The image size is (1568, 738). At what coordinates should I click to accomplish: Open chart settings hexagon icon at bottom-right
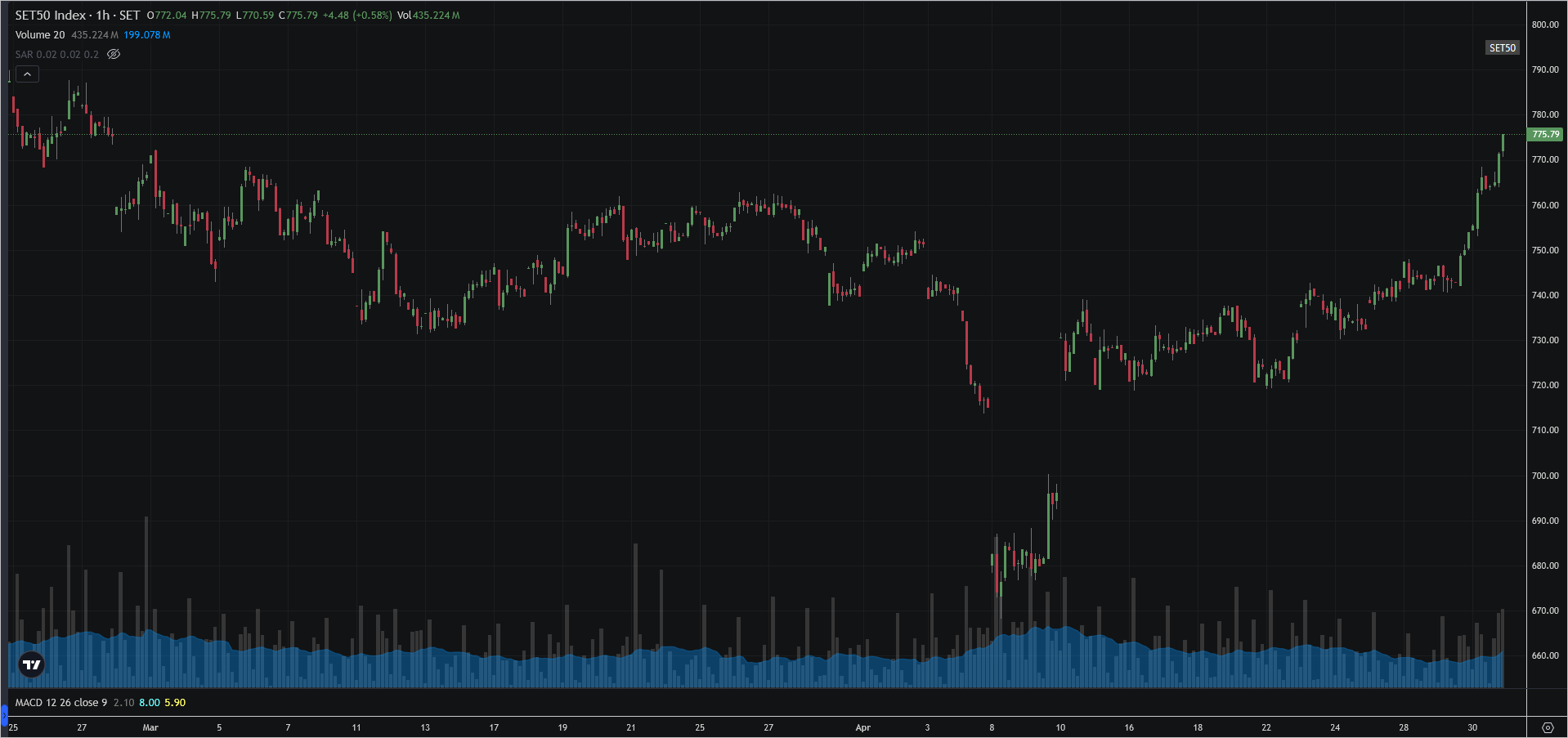1548,727
